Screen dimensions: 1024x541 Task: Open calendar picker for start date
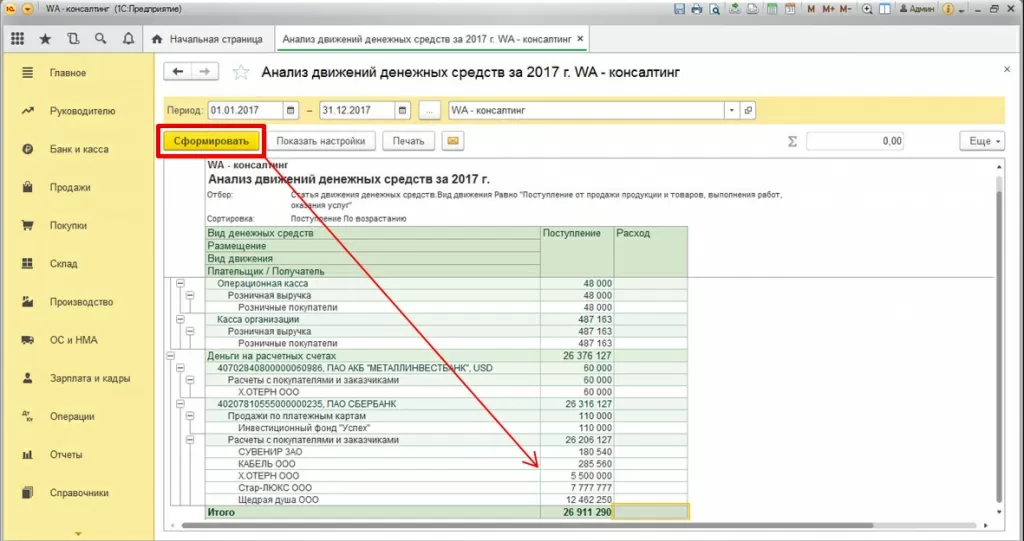click(291, 110)
